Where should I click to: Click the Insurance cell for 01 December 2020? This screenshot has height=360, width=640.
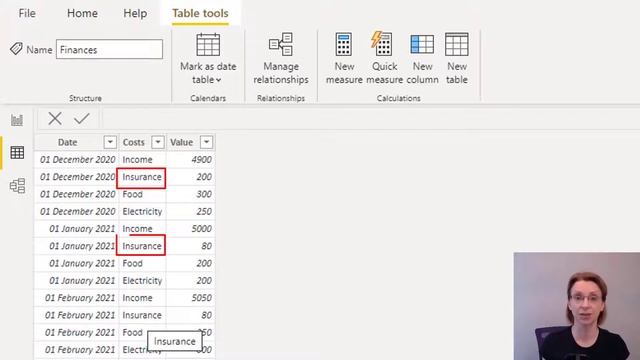pos(141,177)
